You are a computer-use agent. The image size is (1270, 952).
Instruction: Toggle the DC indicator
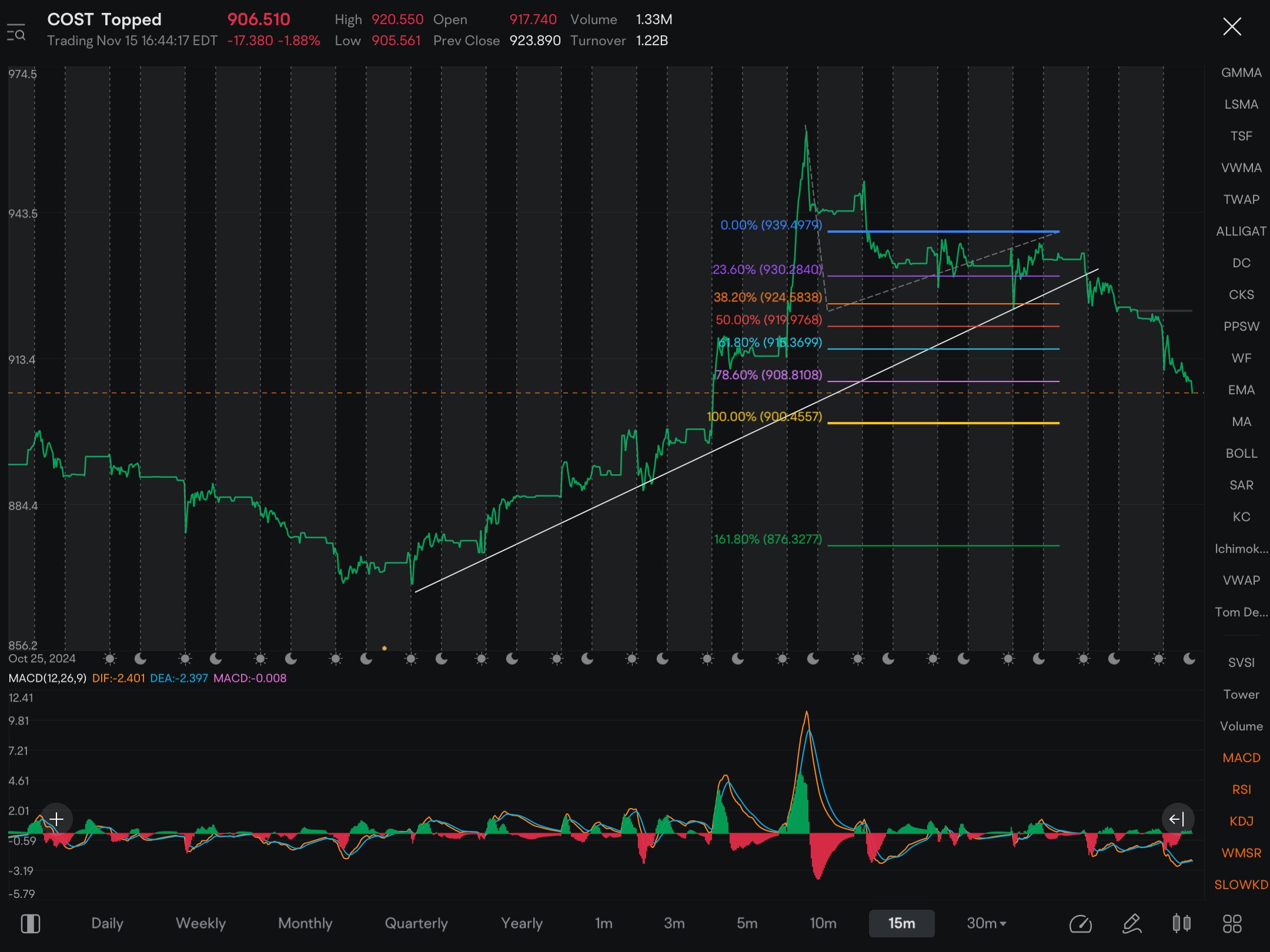[1241, 263]
